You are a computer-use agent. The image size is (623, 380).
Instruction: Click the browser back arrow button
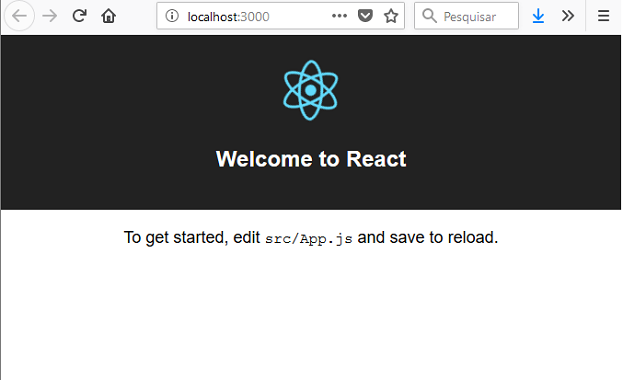click(19, 16)
